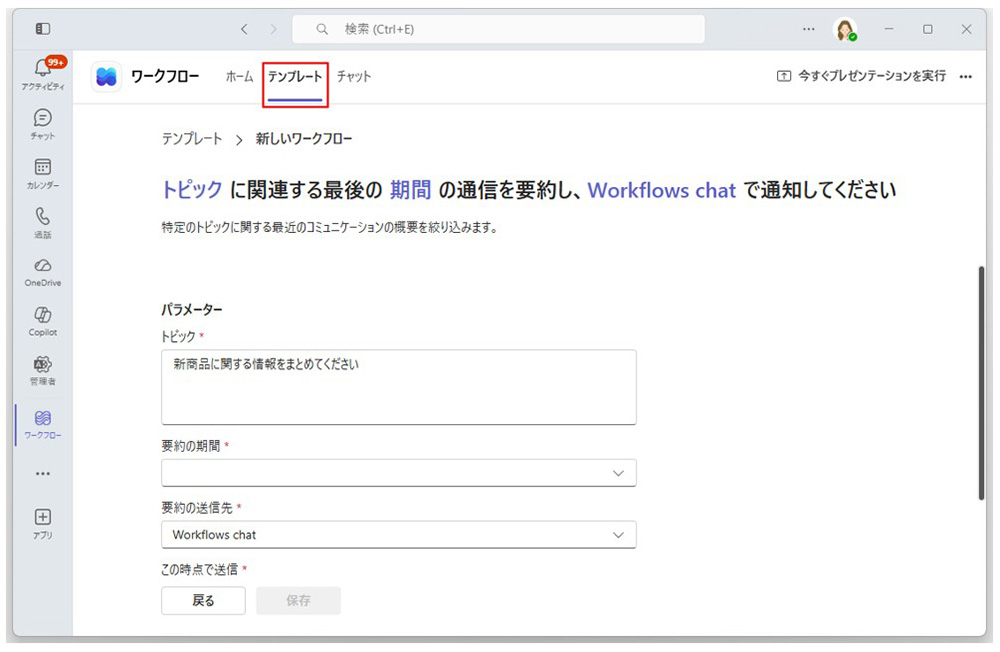
Task: Click the description text 特定のトピックに関する
Action: (x=330, y=227)
